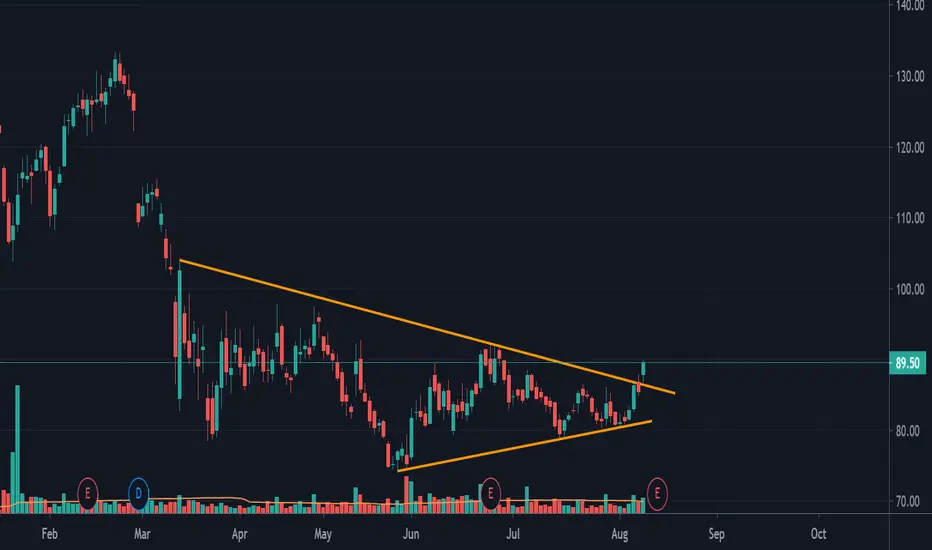
Task: Click the late June earnings E marker
Action: coord(490,494)
